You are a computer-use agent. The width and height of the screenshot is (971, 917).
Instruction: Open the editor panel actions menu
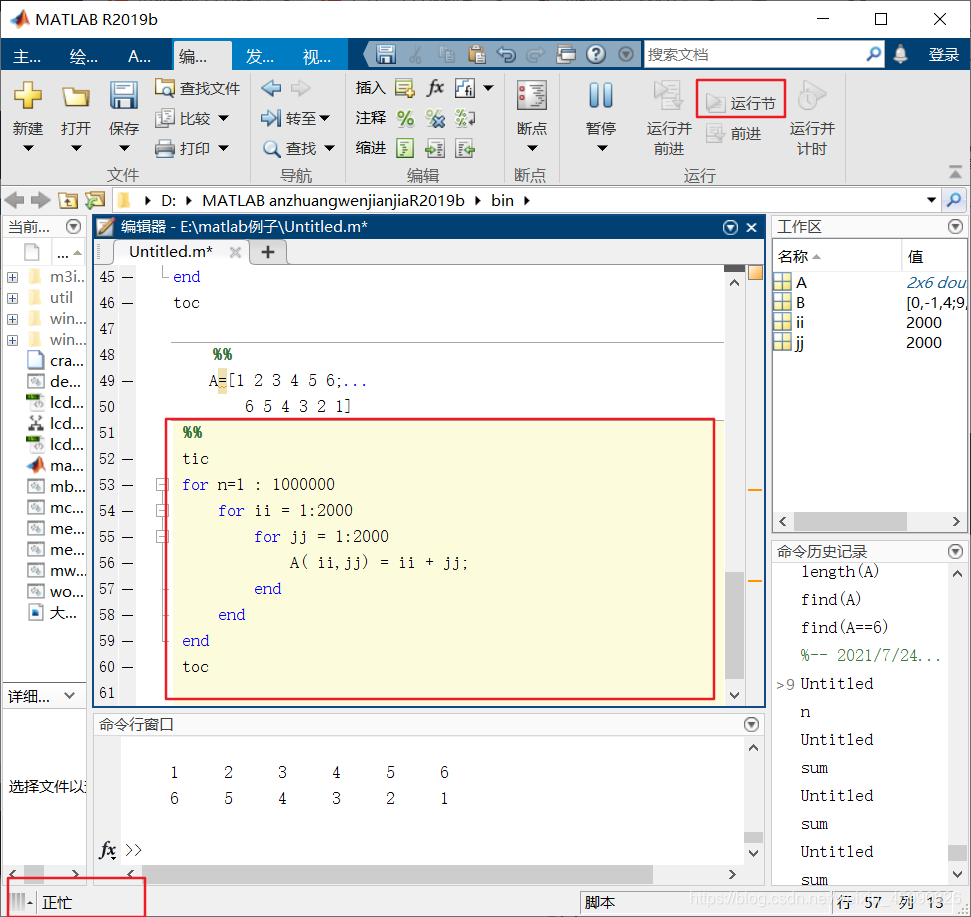click(731, 227)
